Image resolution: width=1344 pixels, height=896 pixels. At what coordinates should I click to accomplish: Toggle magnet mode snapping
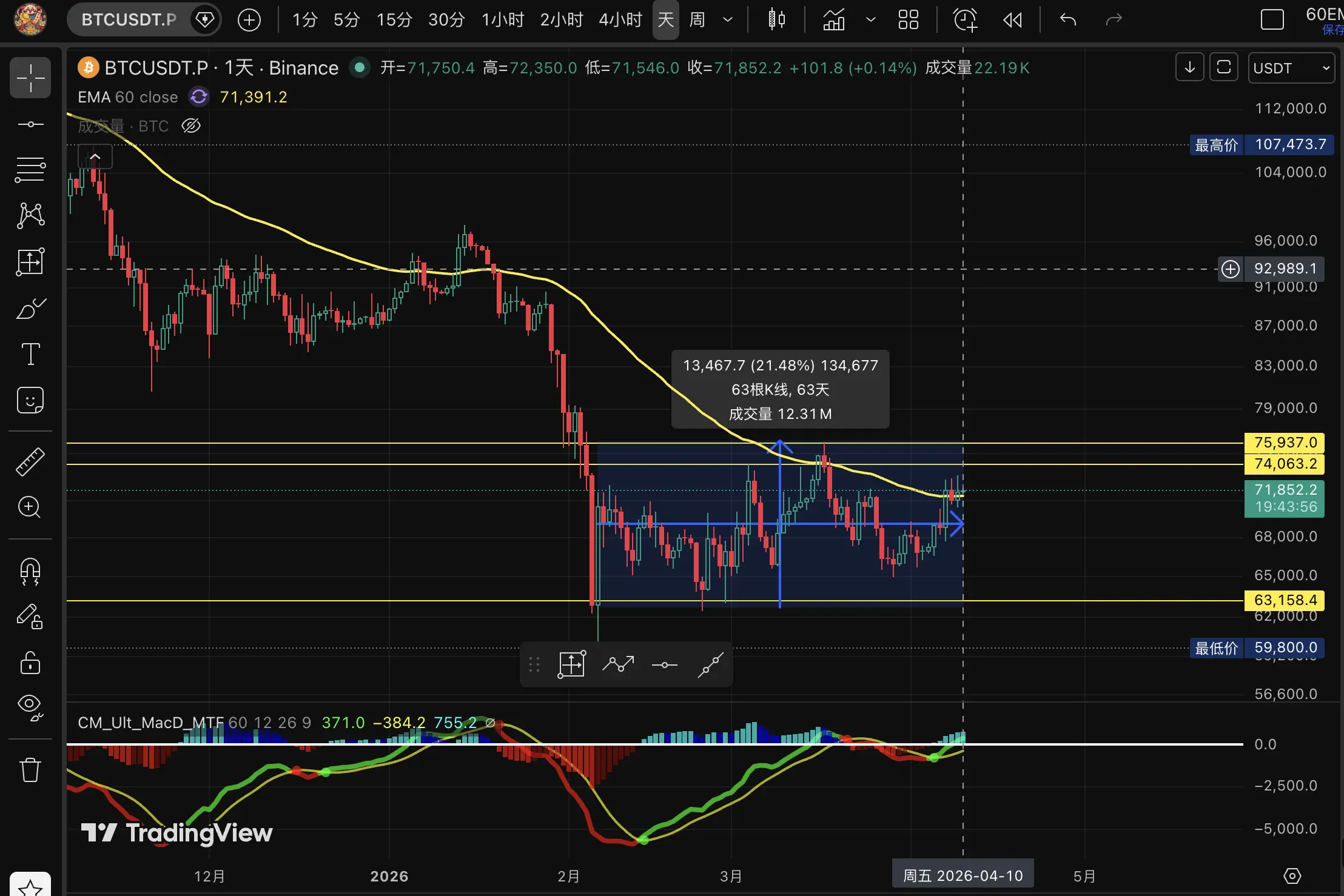[30, 571]
